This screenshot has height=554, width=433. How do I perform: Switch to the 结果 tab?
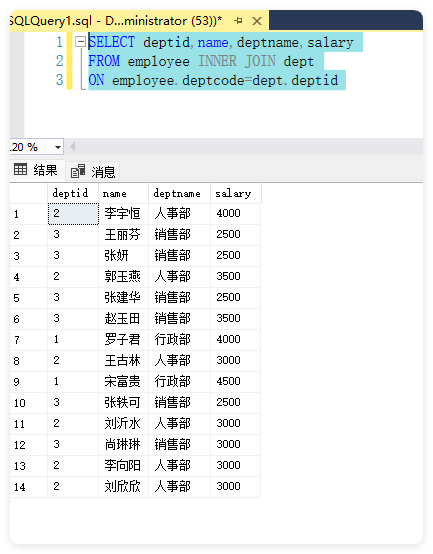click(36, 171)
